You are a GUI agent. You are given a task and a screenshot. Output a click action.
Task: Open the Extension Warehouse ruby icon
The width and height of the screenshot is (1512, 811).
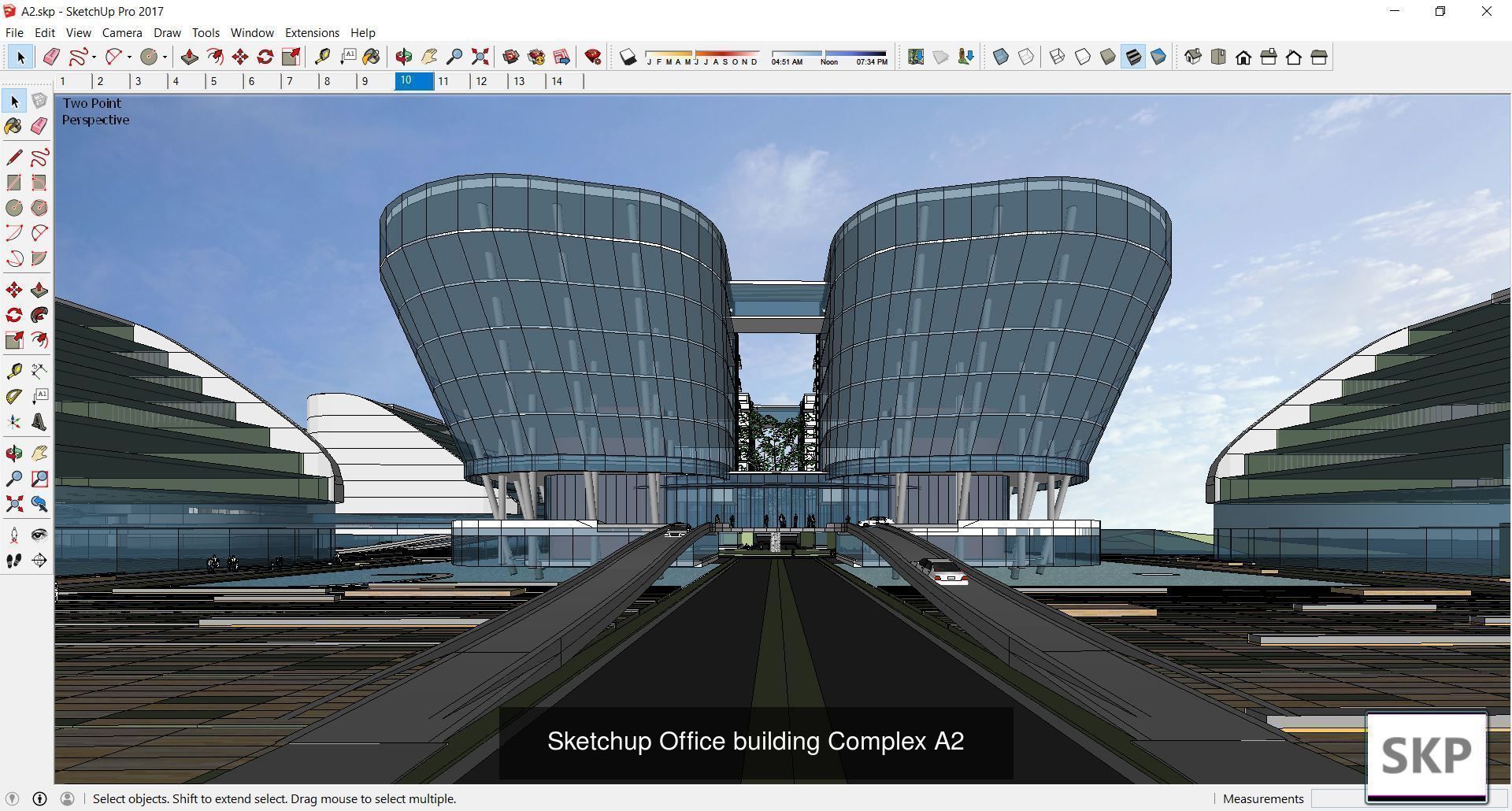593,57
